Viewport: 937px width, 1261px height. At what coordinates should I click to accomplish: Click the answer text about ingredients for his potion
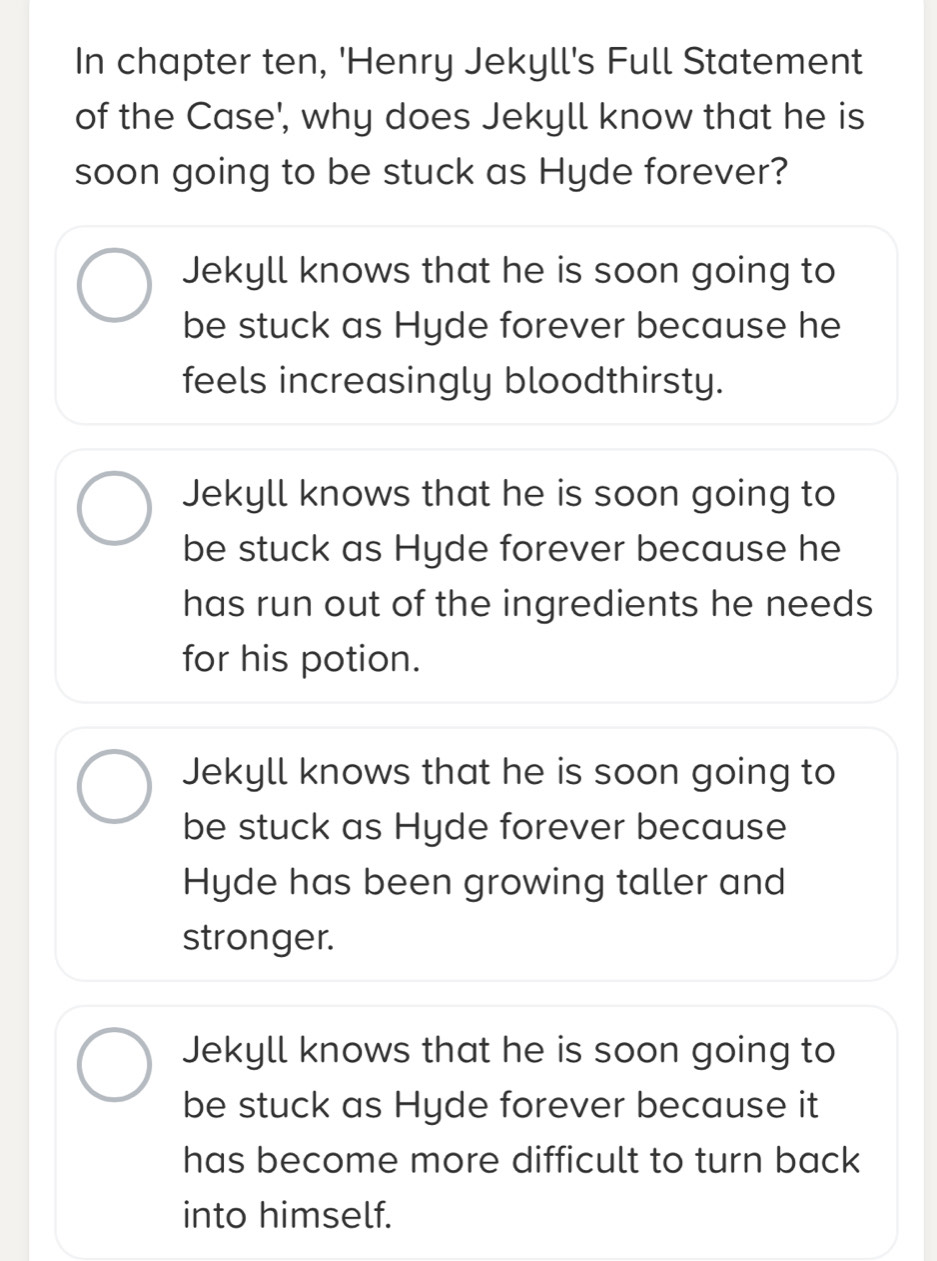tap(527, 576)
